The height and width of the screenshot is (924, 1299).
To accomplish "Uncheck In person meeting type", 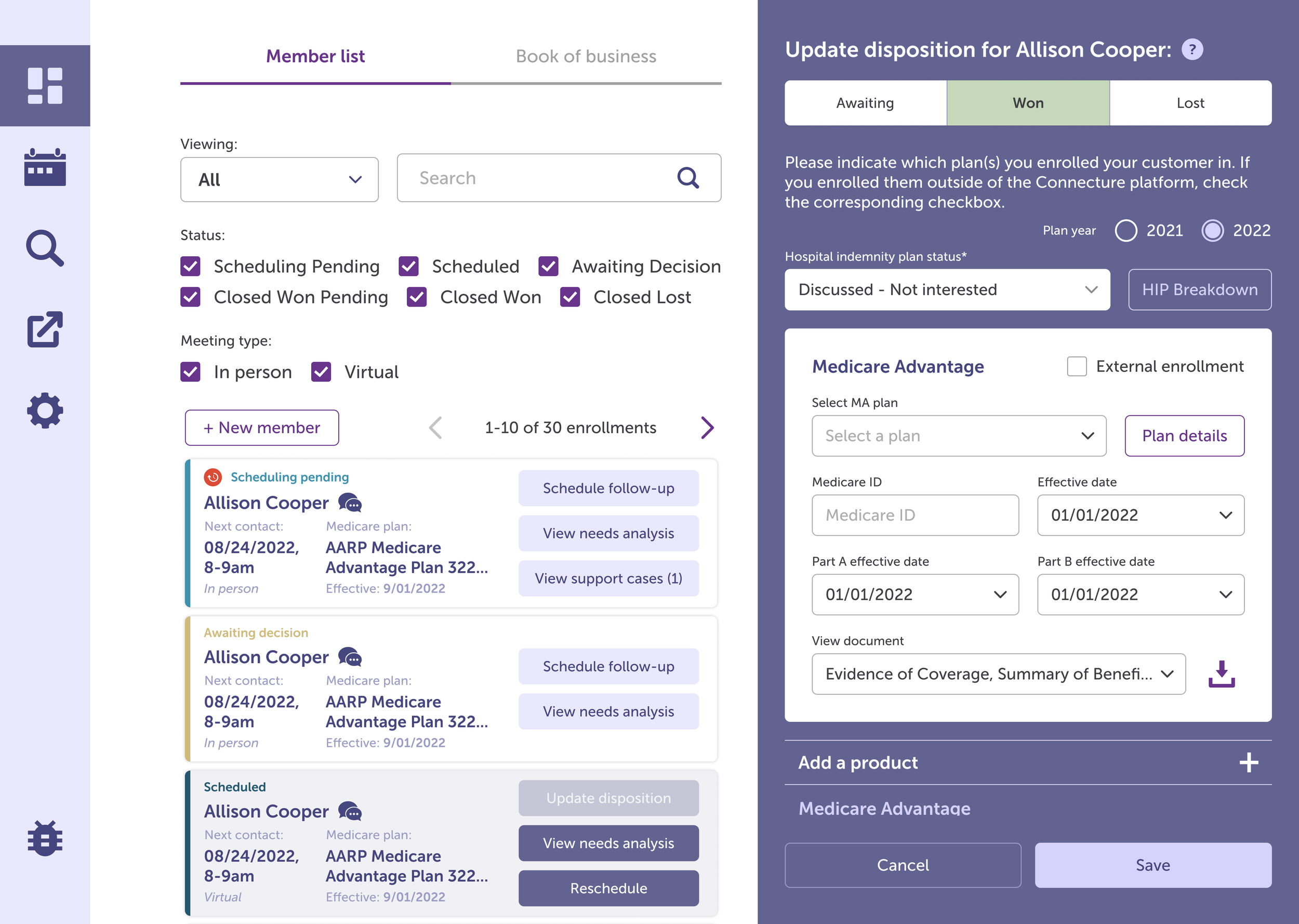I will point(191,372).
